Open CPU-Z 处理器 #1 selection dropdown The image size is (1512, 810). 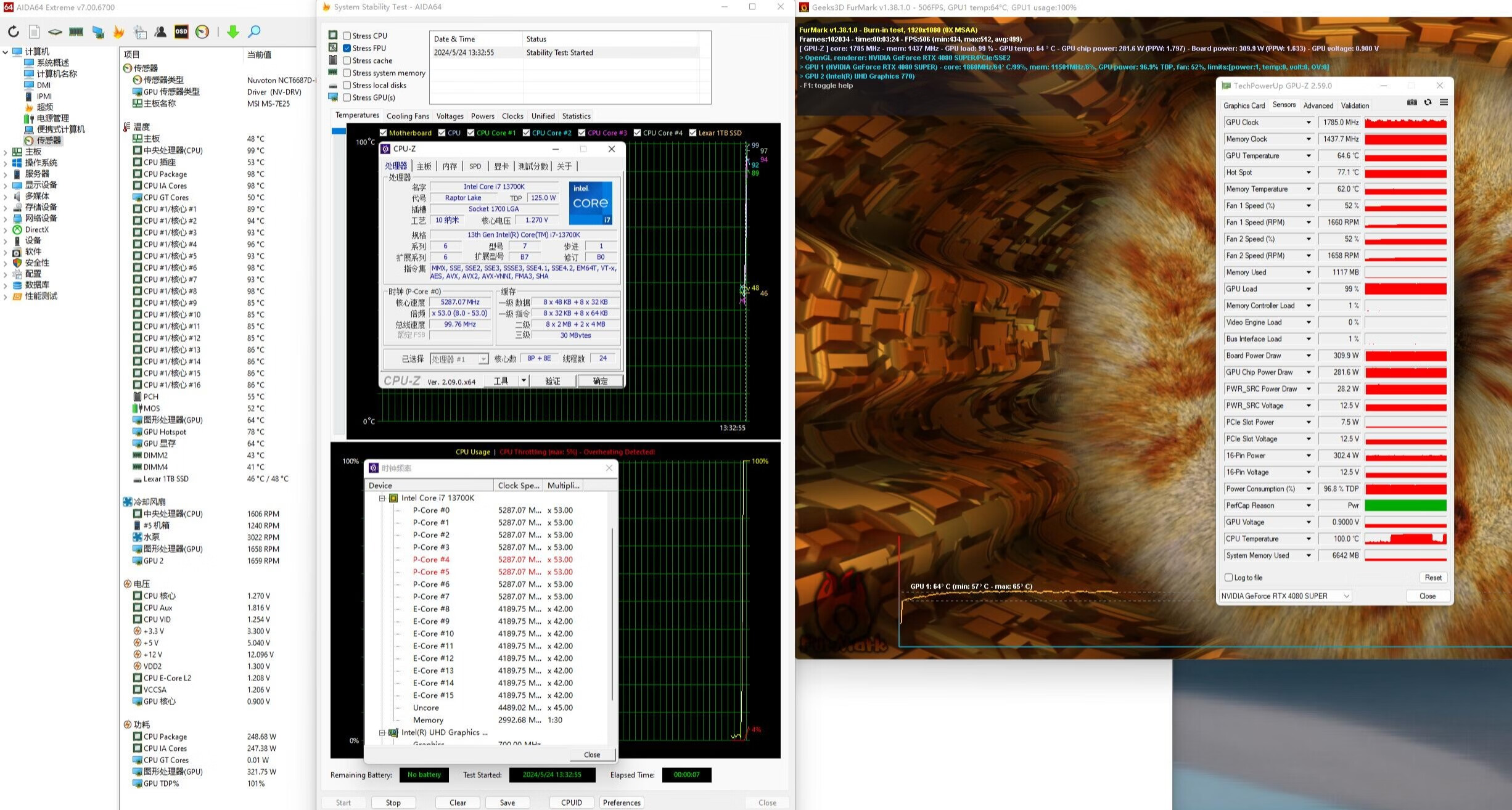click(459, 359)
